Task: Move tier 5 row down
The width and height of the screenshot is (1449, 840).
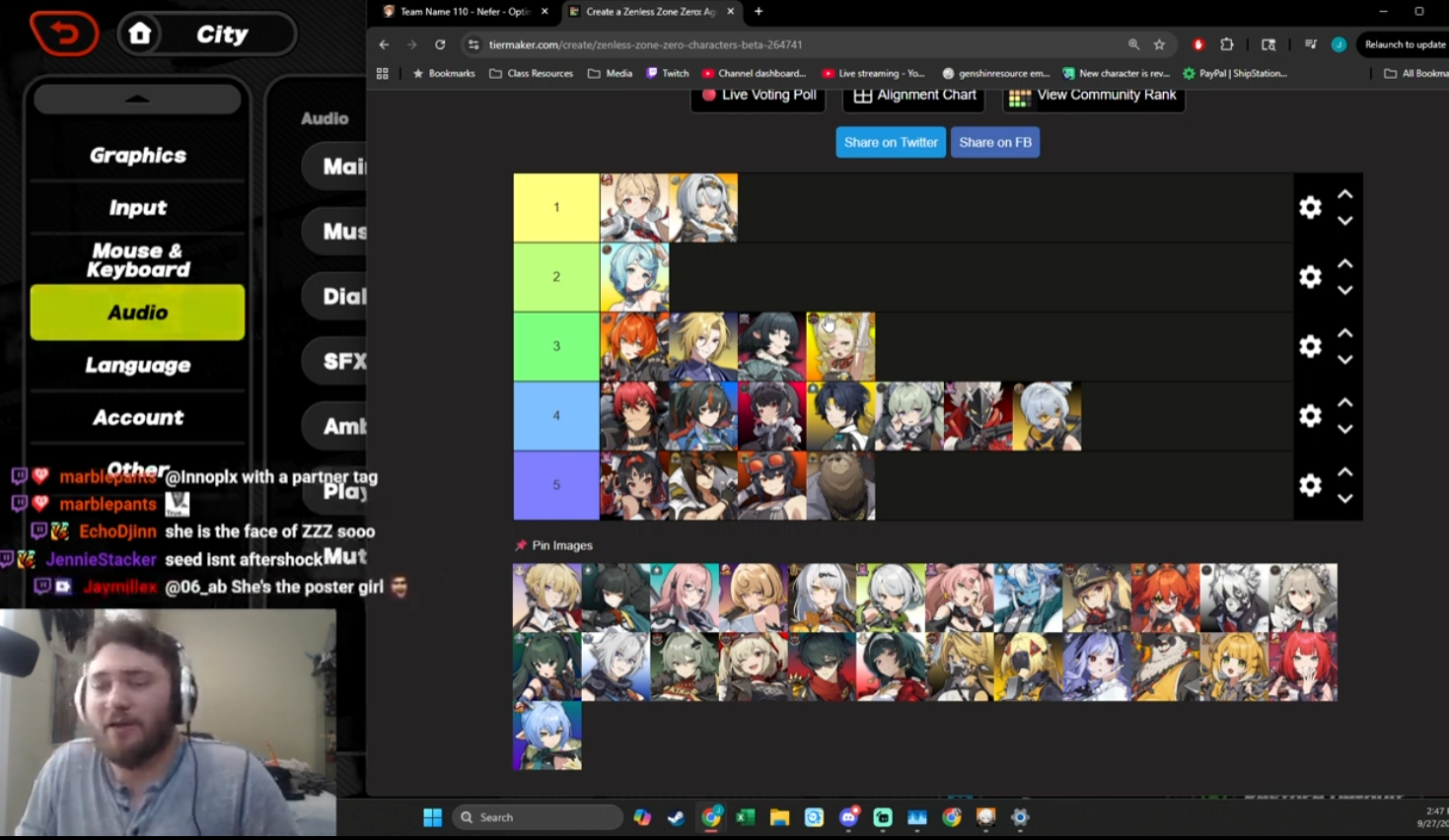Action: [x=1345, y=499]
